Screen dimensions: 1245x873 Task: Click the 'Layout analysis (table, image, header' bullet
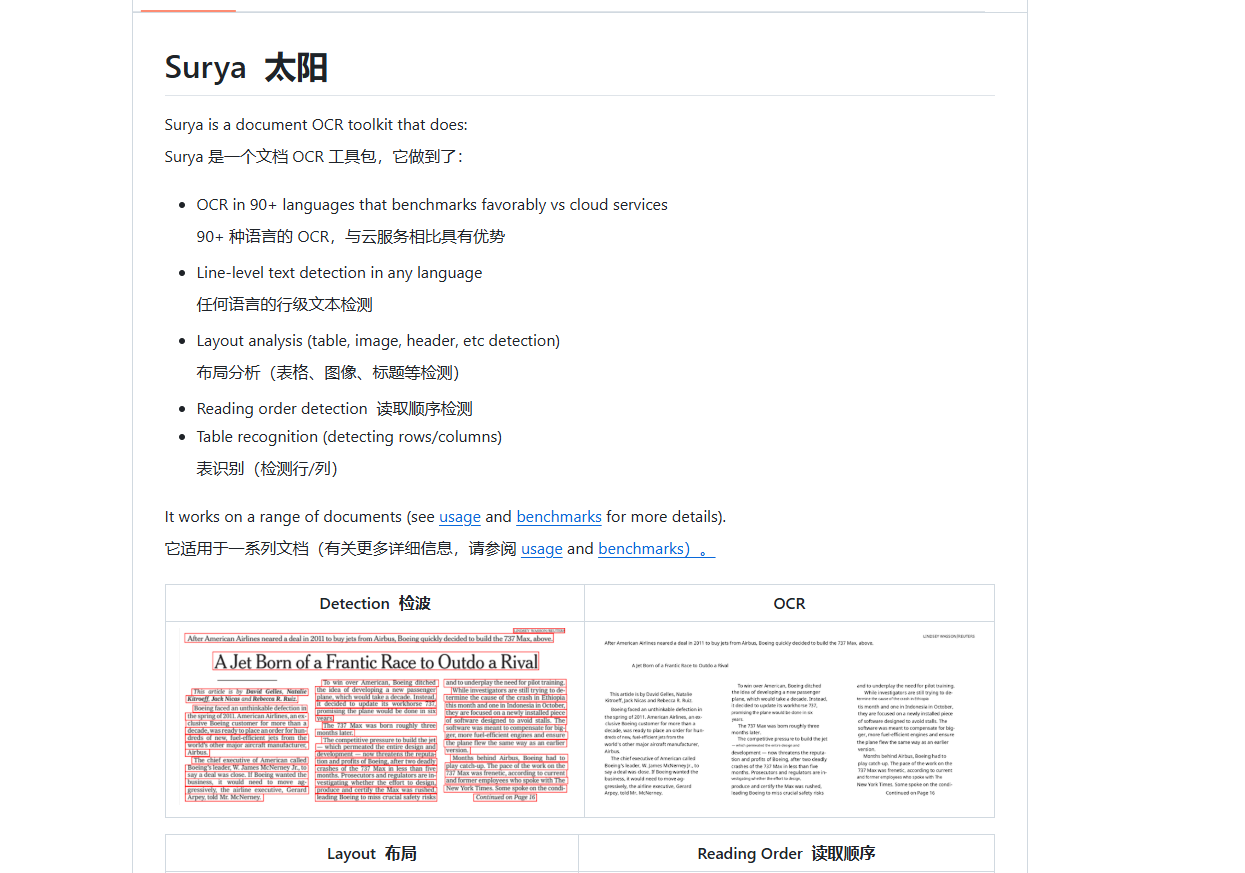(x=378, y=341)
